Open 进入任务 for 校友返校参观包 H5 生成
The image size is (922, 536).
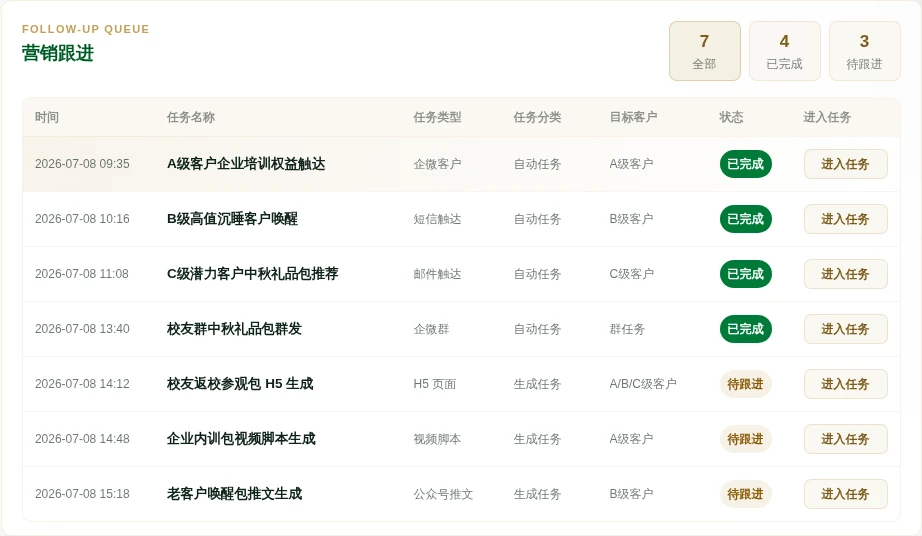(845, 384)
